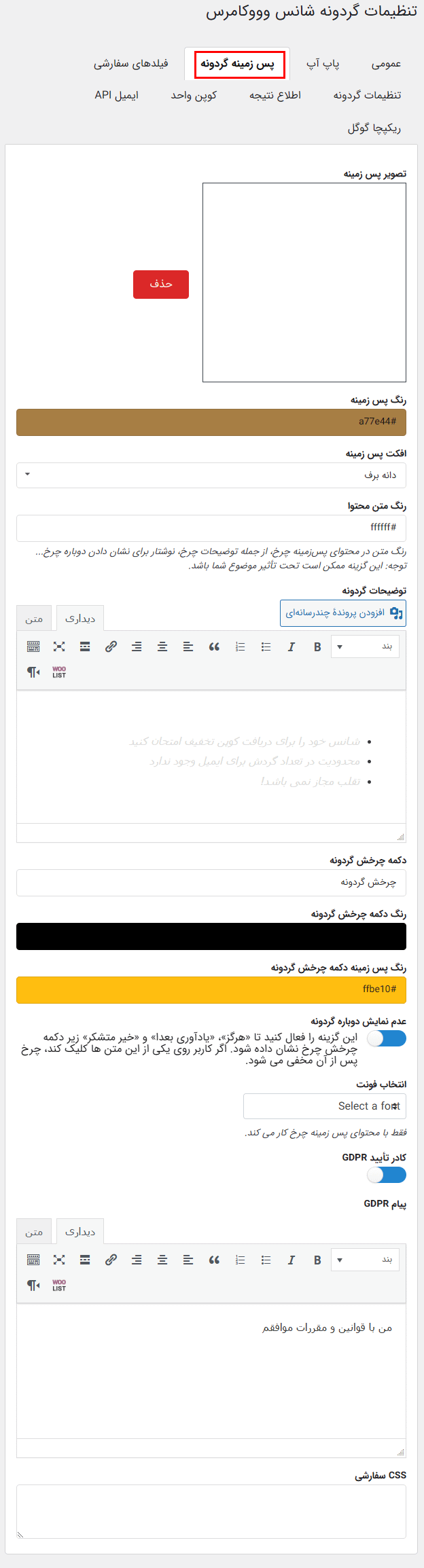Insert link in GDPR message editor
The image size is (424, 1568).
pyautogui.click(x=111, y=1260)
